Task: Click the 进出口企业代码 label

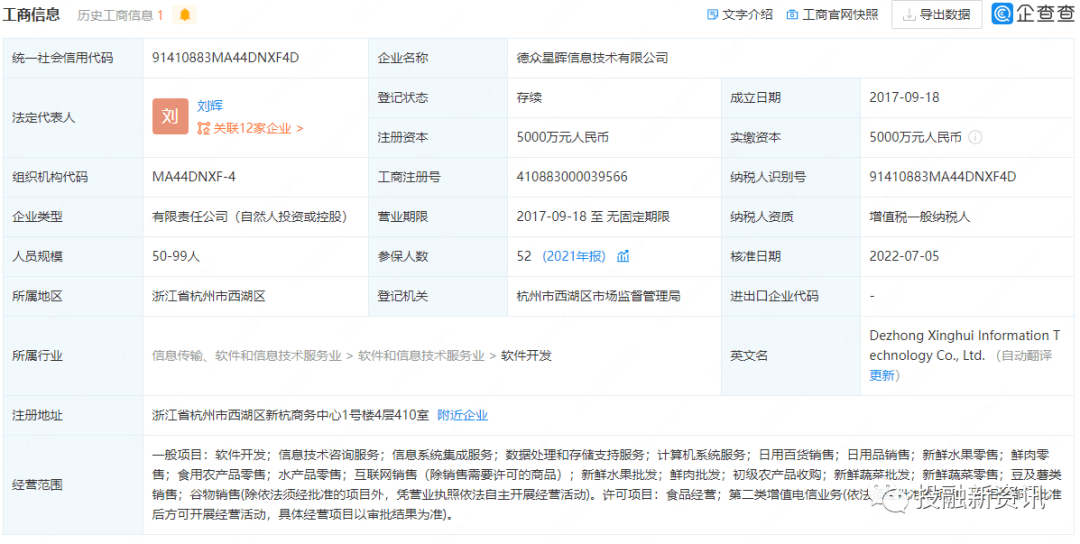Action: coord(774,296)
